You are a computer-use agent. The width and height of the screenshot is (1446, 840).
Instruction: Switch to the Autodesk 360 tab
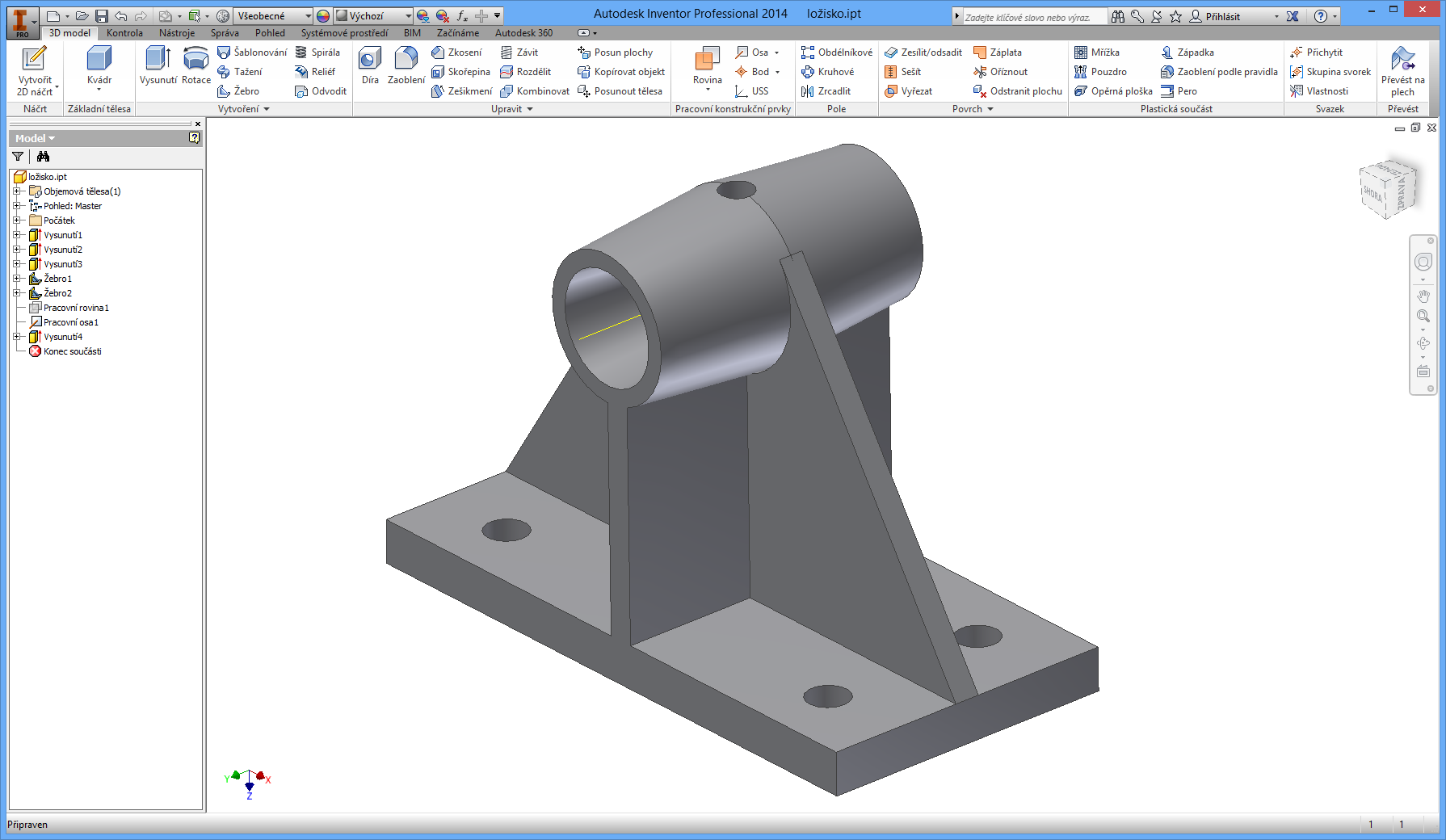click(524, 33)
